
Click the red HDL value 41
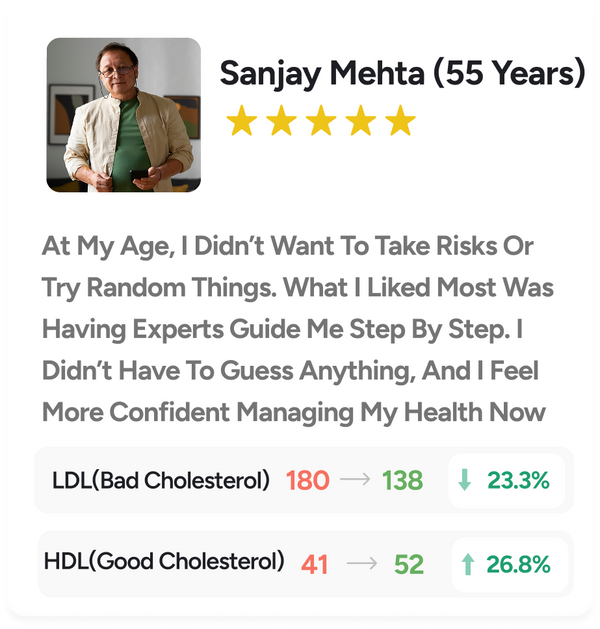pos(315,564)
